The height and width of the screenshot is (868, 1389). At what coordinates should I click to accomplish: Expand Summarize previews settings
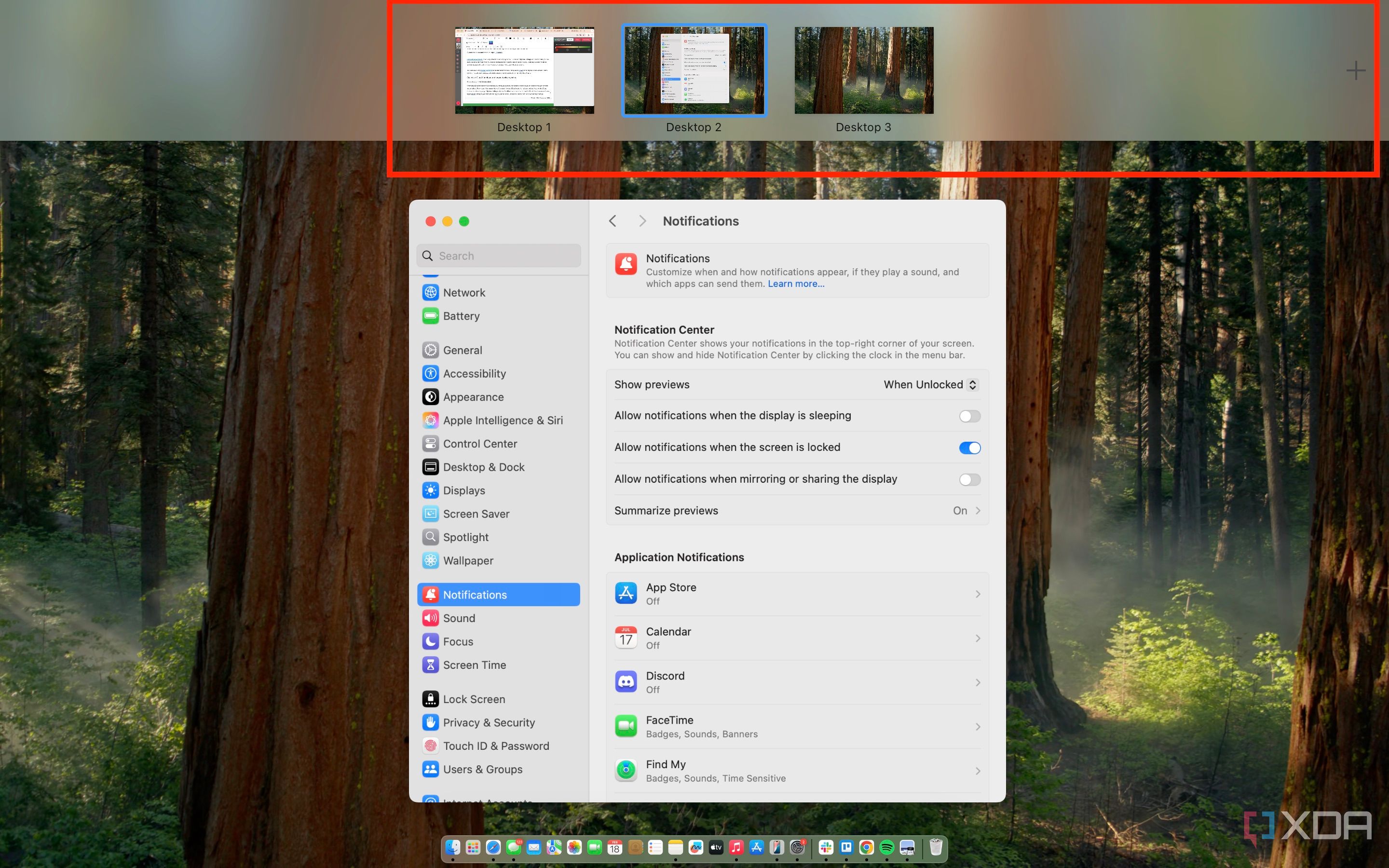[797, 510]
